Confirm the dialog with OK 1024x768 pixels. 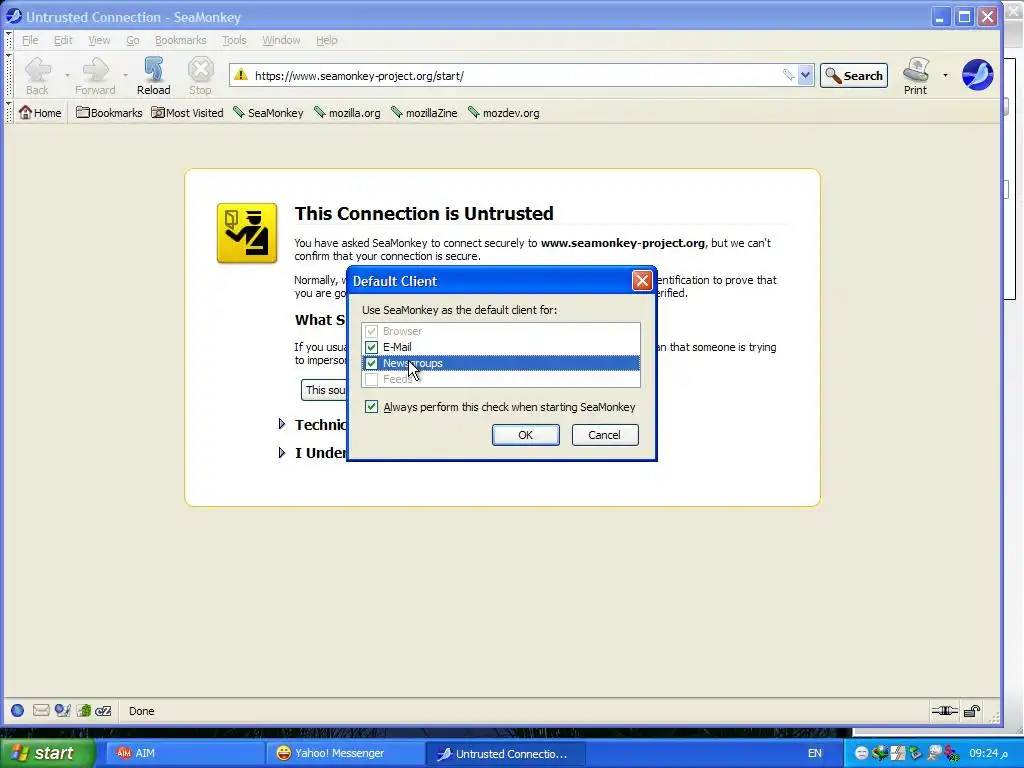click(526, 435)
